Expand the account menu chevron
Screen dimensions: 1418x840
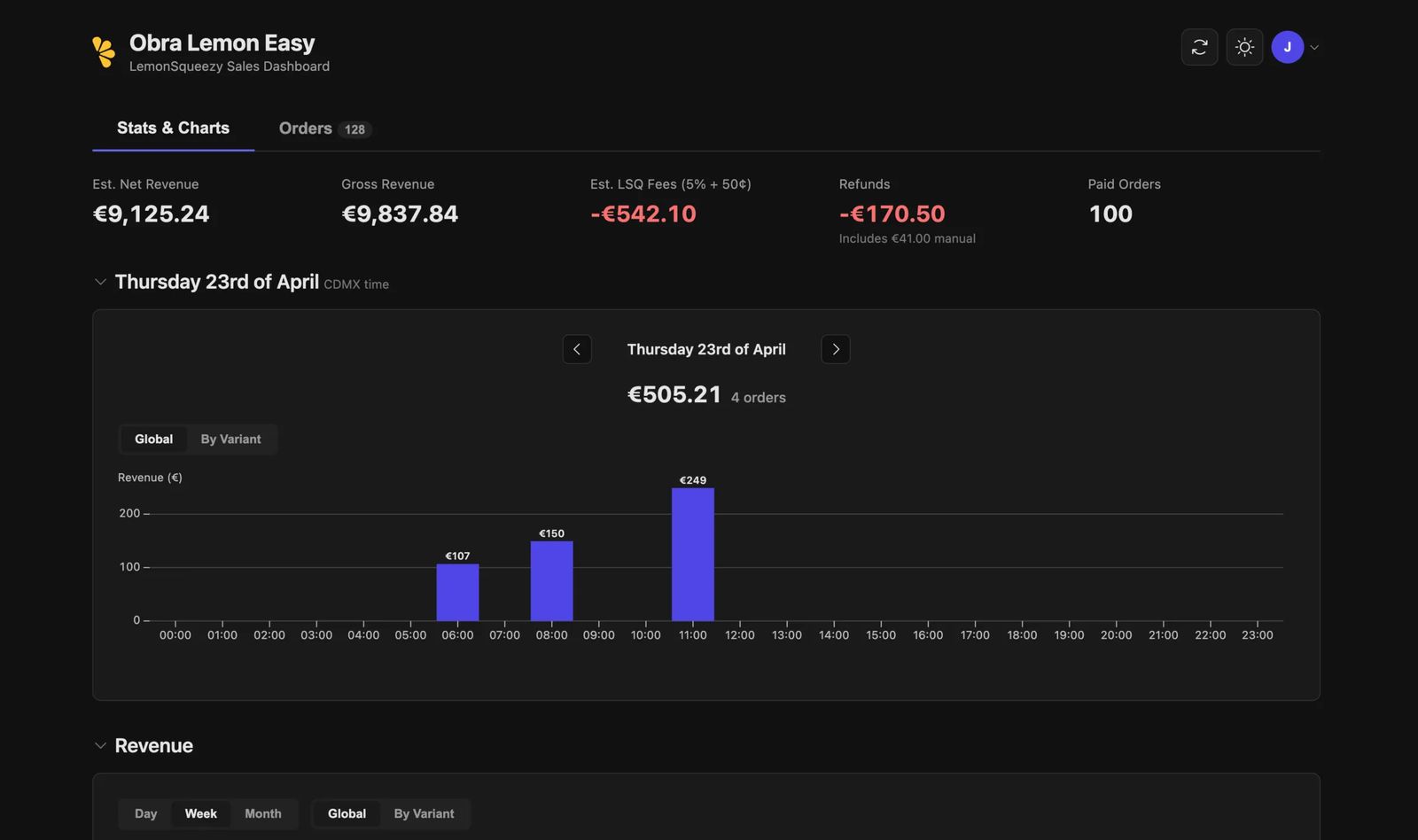coord(1314,48)
